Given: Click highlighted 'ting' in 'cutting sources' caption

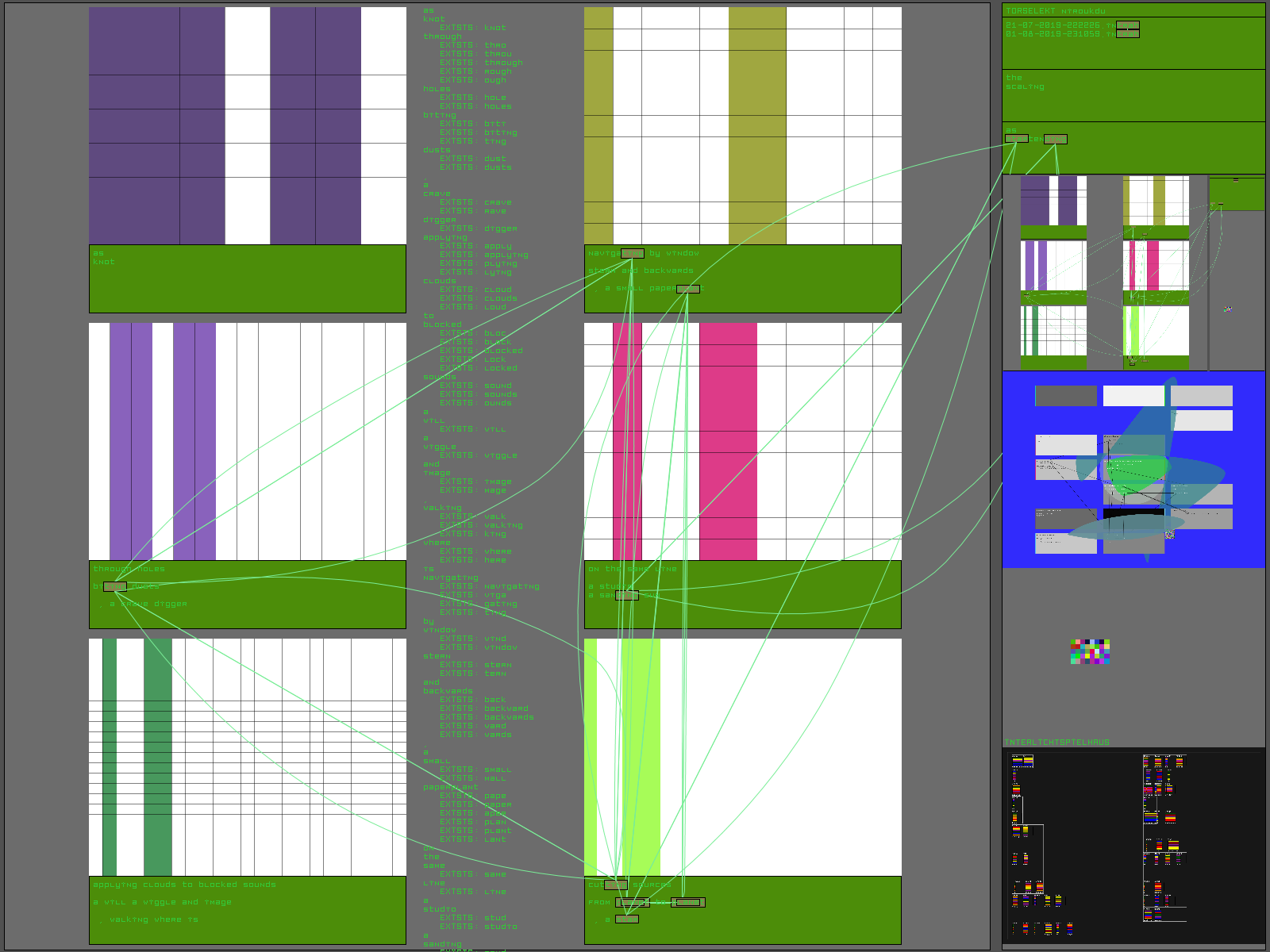Looking at the screenshot, I should [615, 885].
